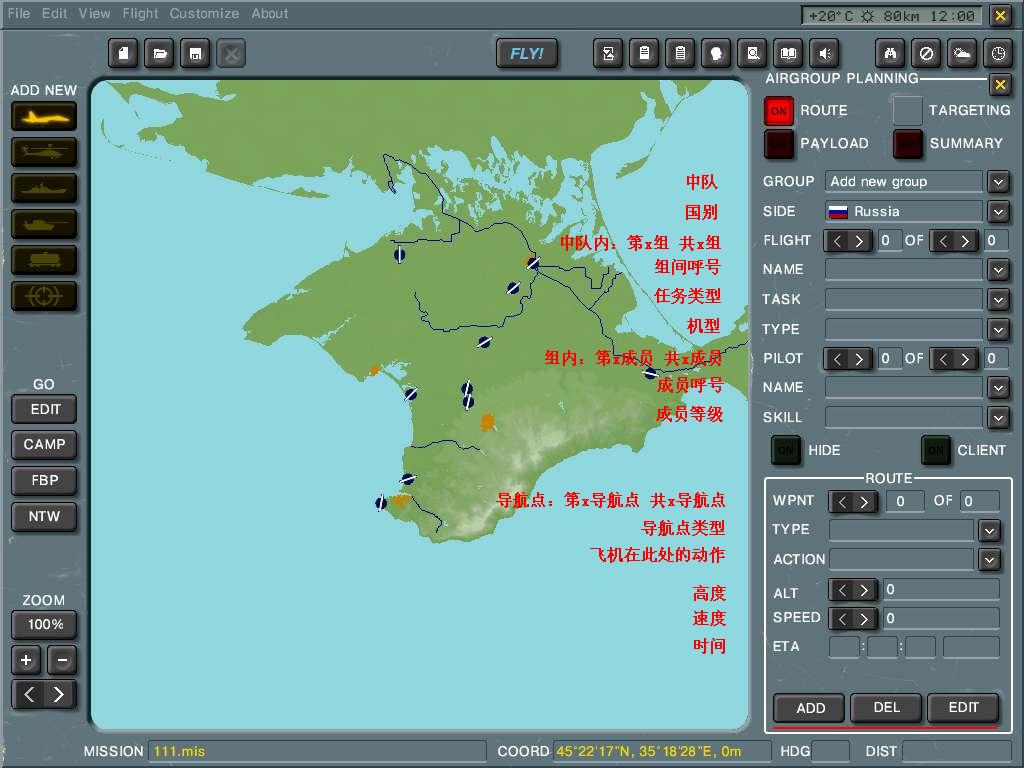Viewport: 1024px width, 768px height.
Task: Expand the TASK dropdown
Action: 998,300
